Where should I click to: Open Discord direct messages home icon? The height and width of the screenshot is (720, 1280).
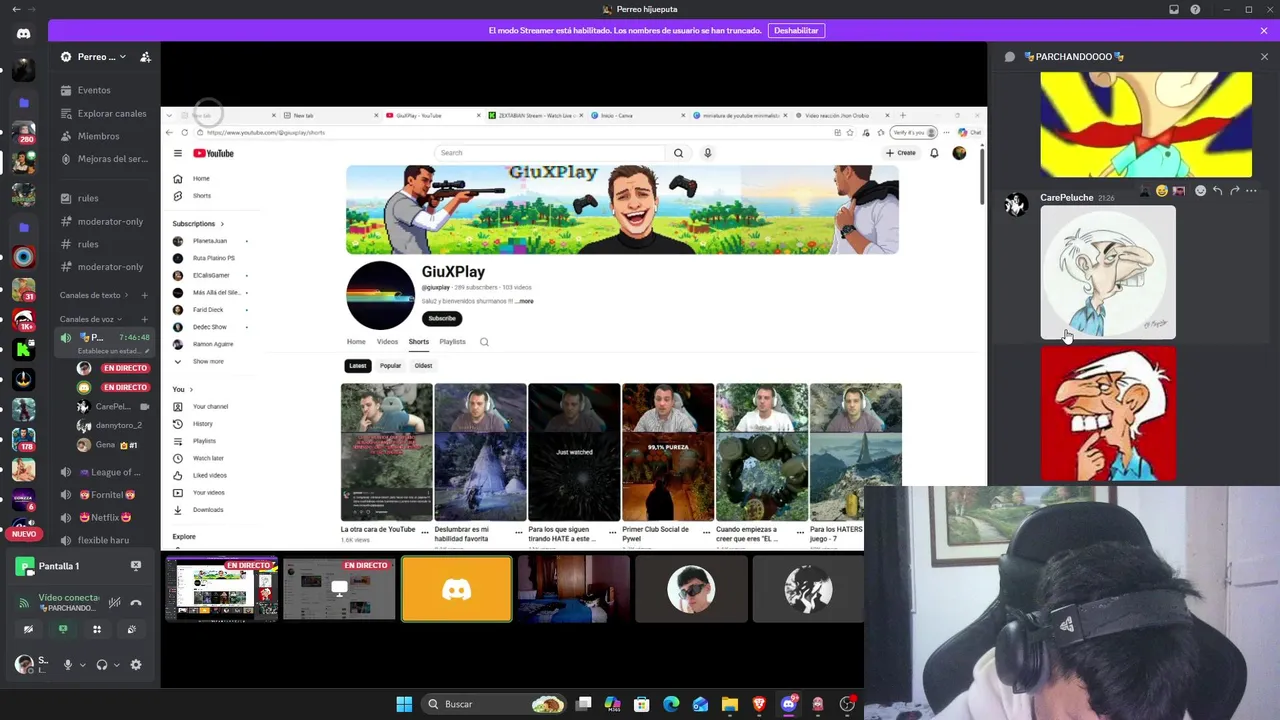coord(24,33)
